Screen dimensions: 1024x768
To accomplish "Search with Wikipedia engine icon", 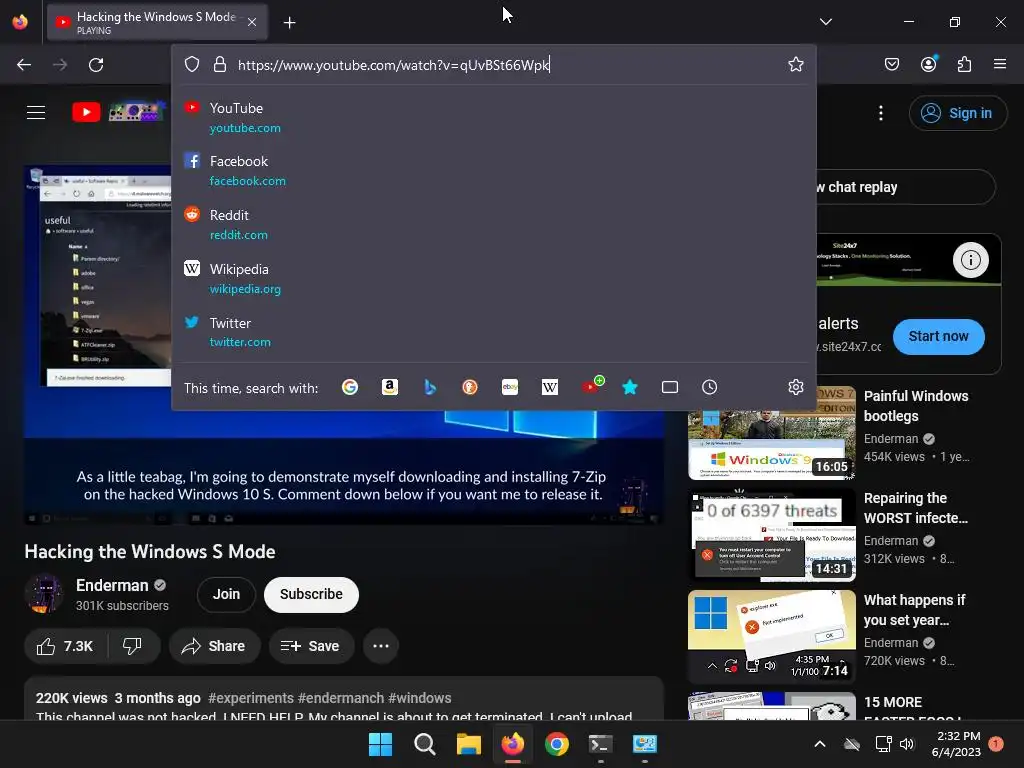I will tap(550, 387).
